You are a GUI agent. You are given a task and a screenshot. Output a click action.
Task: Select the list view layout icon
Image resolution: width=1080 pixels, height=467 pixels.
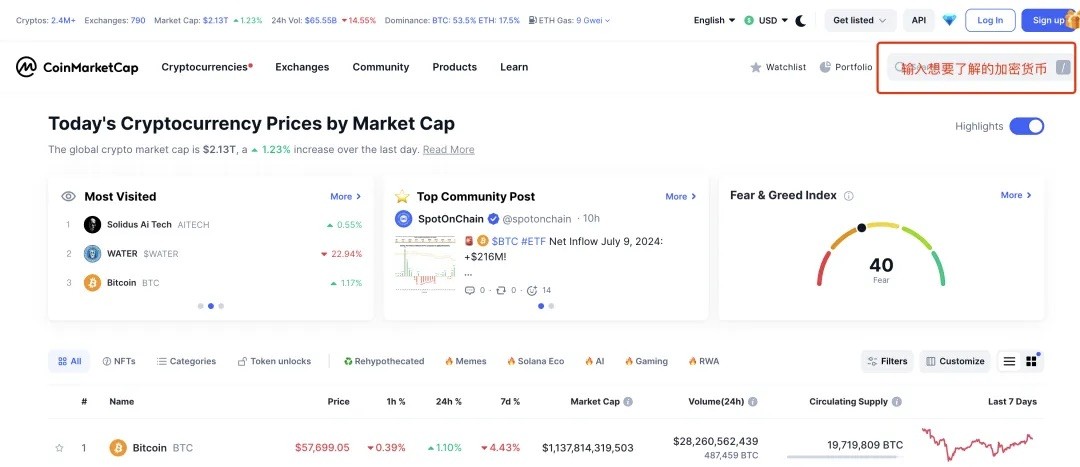coord(1009,361)
